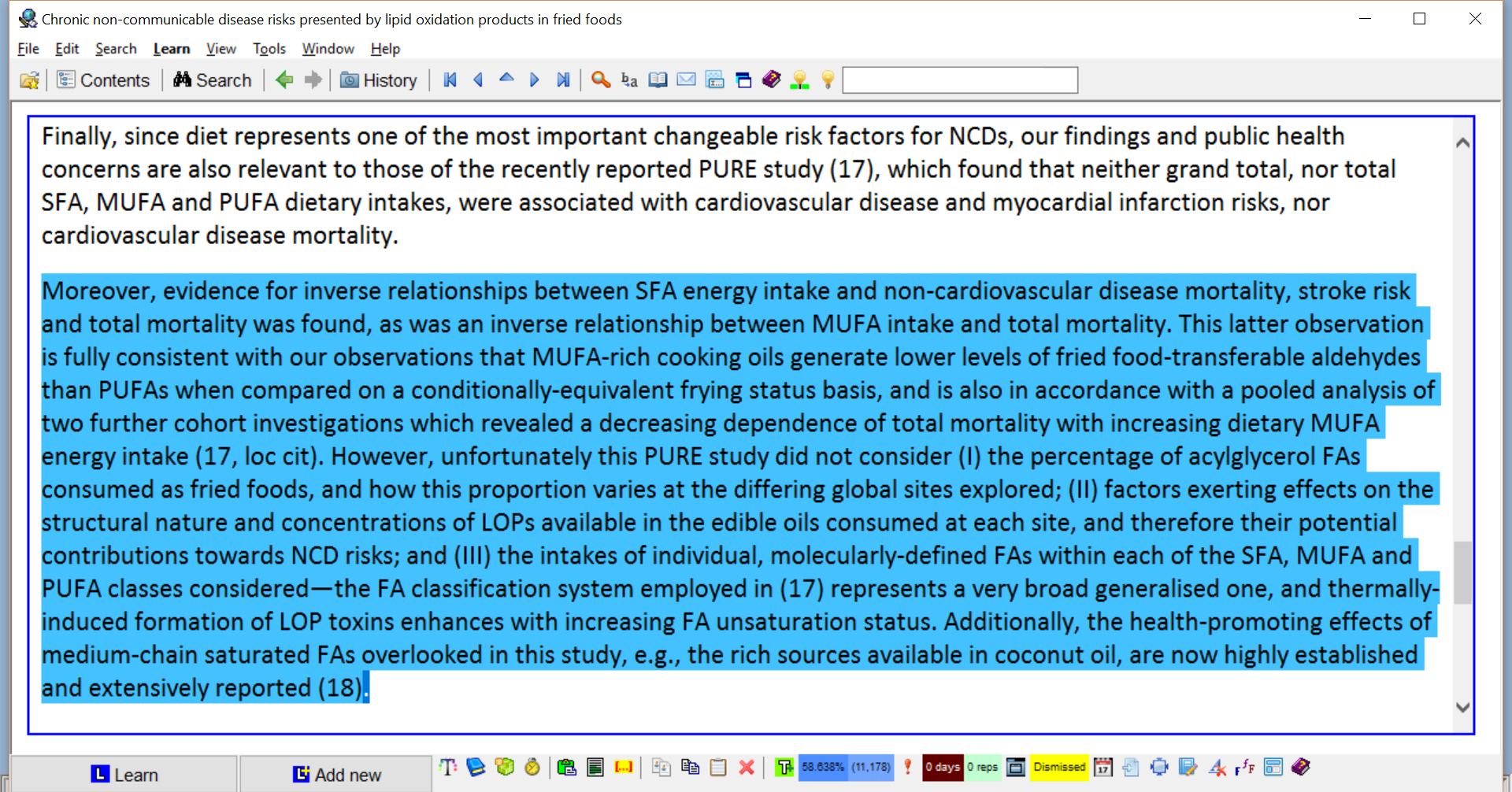The width and height of the screenshot is (1512, 792).
Task: Go to the next element
Action: [x=535, y=80]
